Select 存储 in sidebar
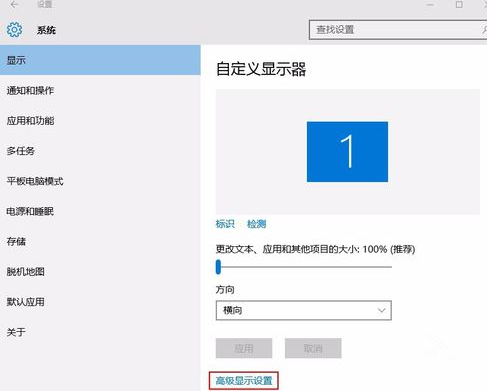 pyautogui.click(x=100, y=241)
